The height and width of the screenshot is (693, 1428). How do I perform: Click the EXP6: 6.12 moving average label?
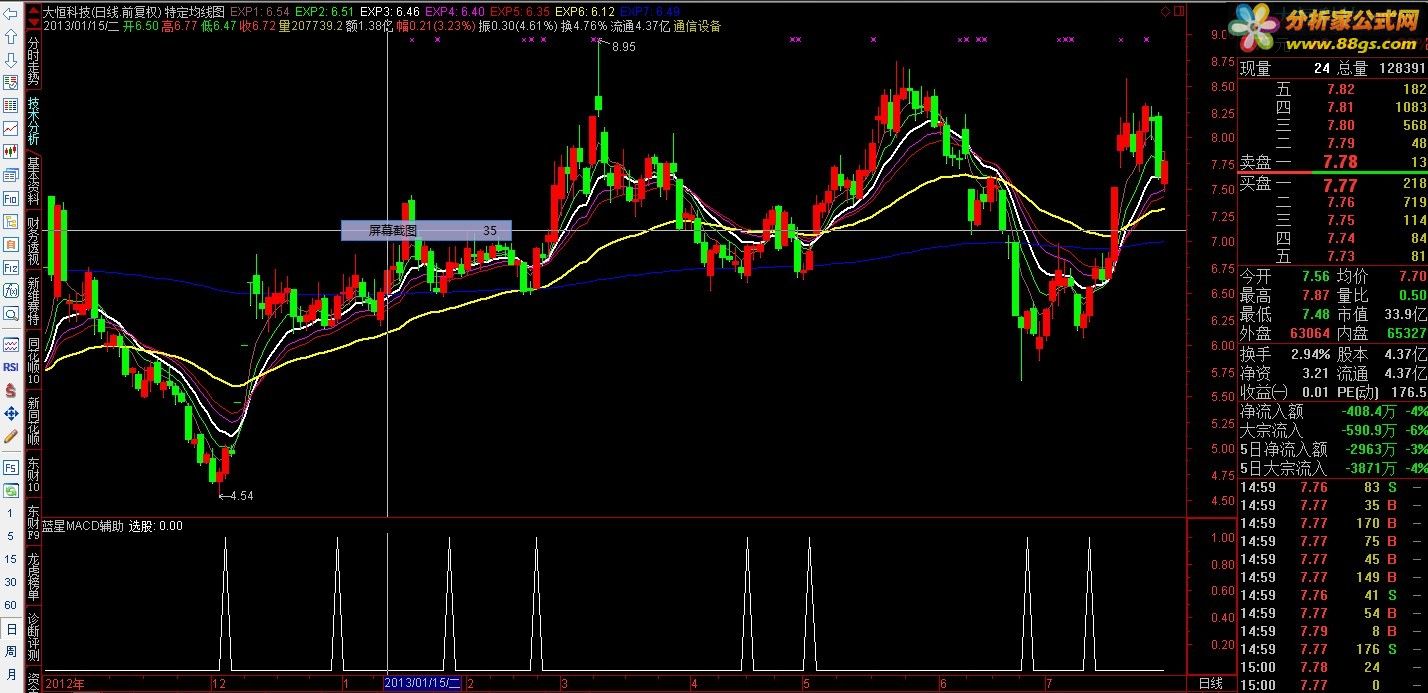(x=585, y=12)
